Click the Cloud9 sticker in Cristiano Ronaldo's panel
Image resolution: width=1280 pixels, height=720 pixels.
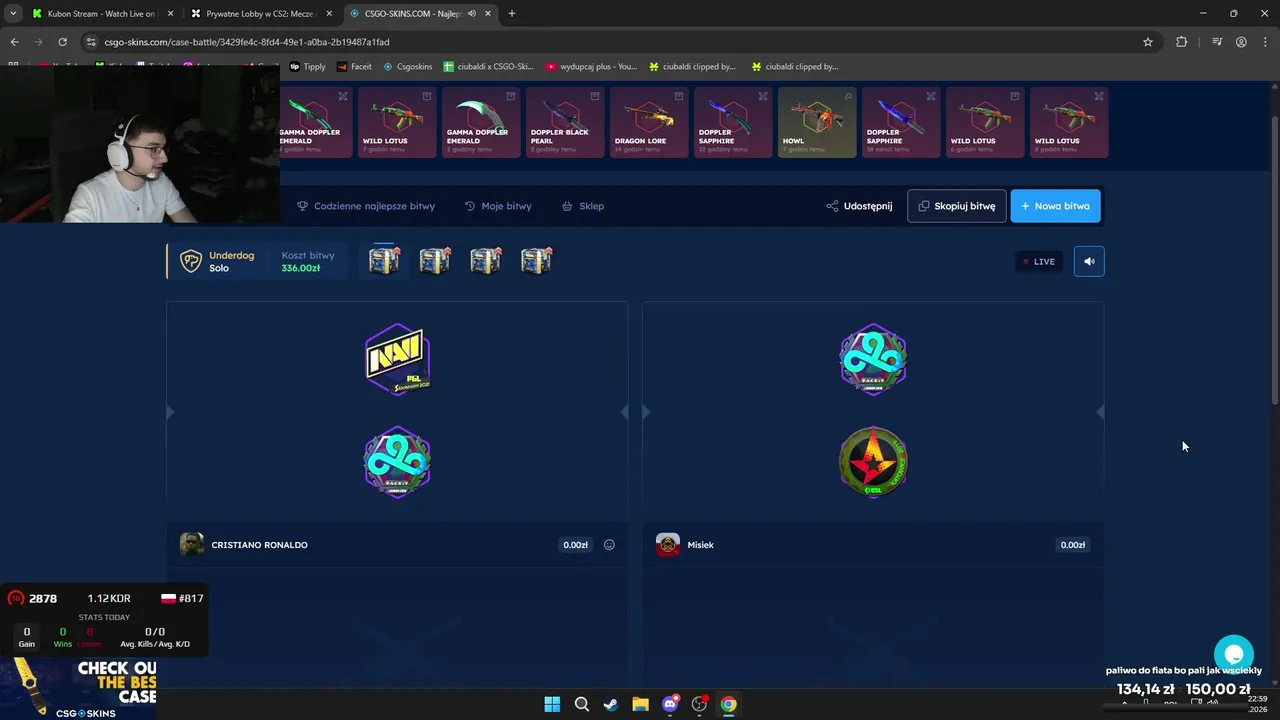tap(397, 462)
